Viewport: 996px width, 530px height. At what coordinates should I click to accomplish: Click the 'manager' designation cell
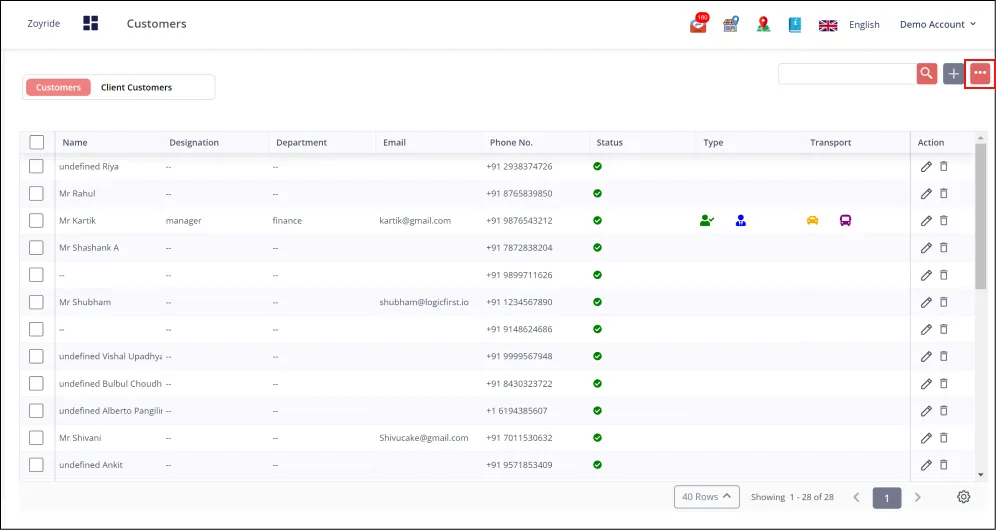[184, 221]
